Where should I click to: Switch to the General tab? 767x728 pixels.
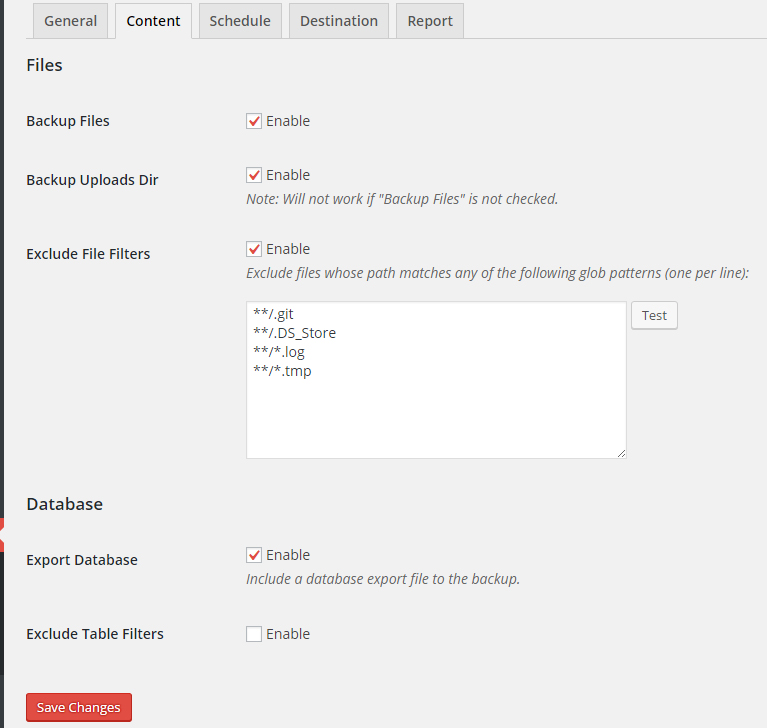click(x=70, y=21)
